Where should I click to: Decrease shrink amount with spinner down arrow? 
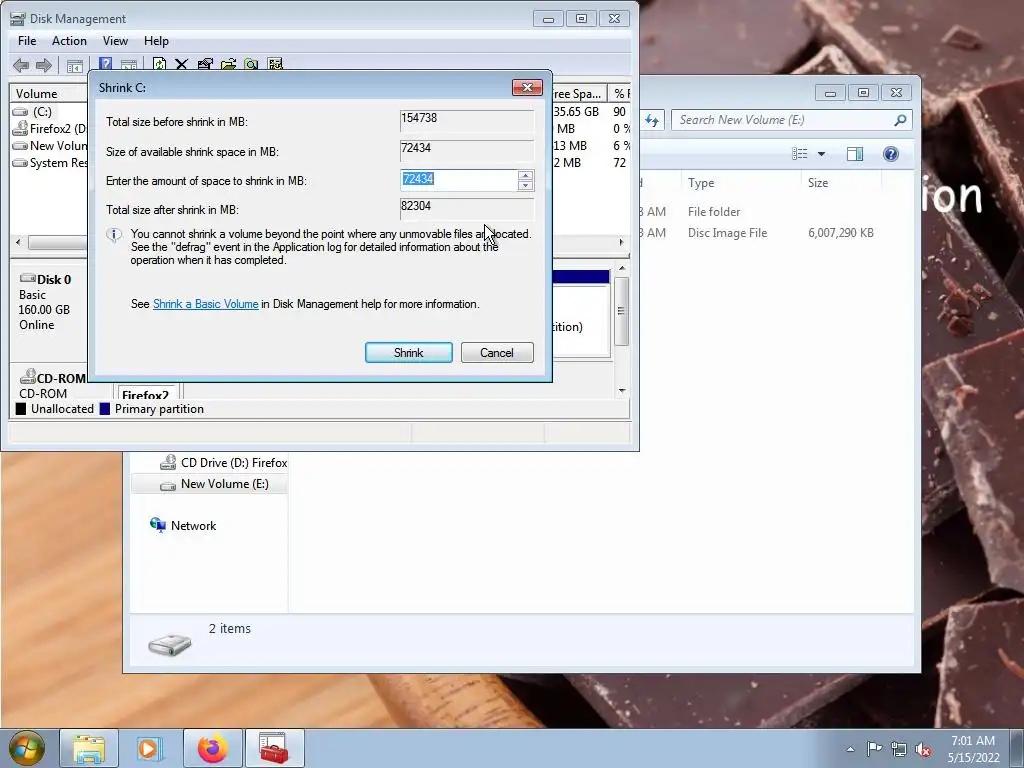525,185
